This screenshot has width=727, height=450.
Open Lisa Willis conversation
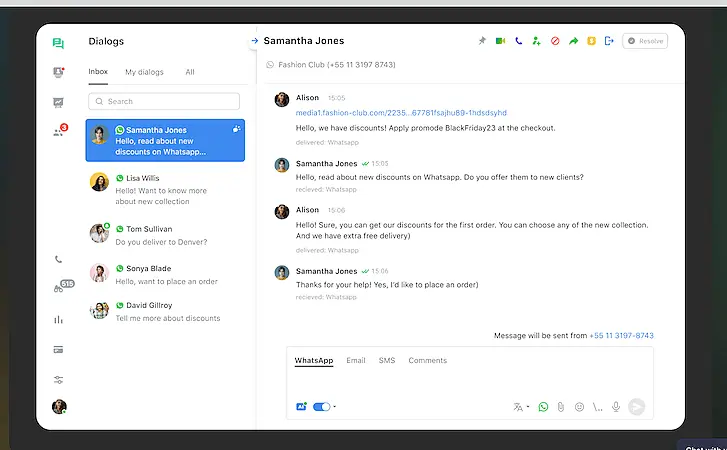[x=165, y=190]
